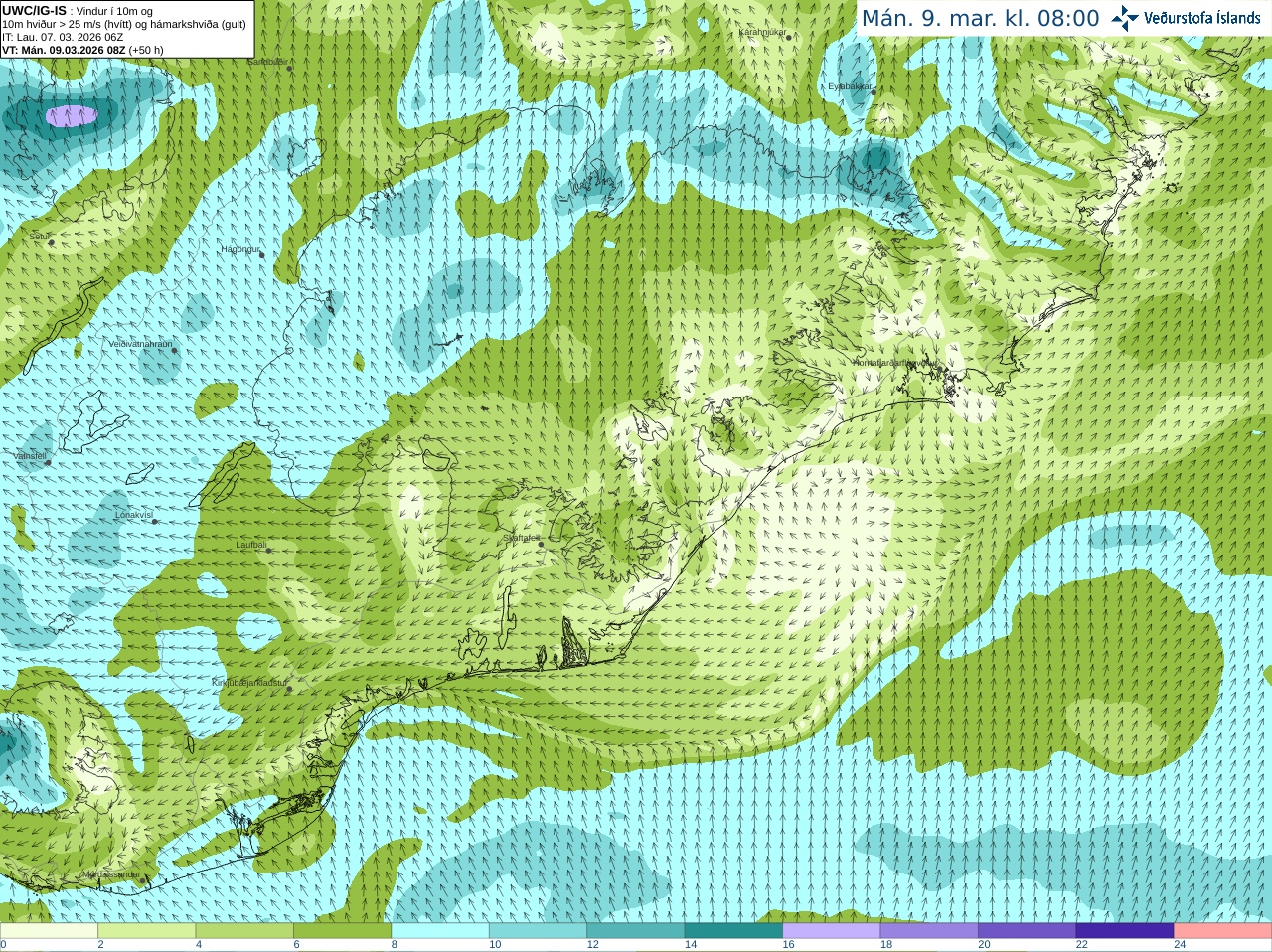Click the legend tick value 8
1272x952 pixels.
[x=395, y=945]
